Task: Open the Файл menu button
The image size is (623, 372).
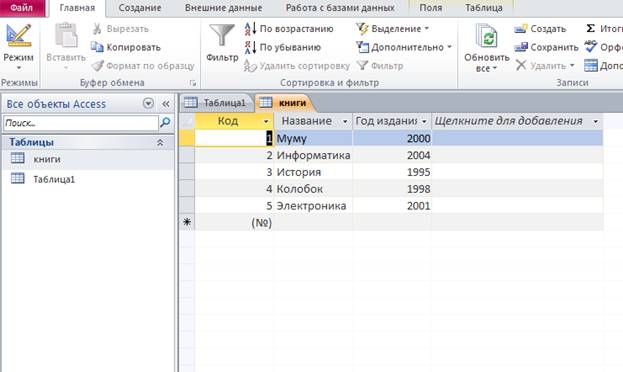Action: [22, 8]
